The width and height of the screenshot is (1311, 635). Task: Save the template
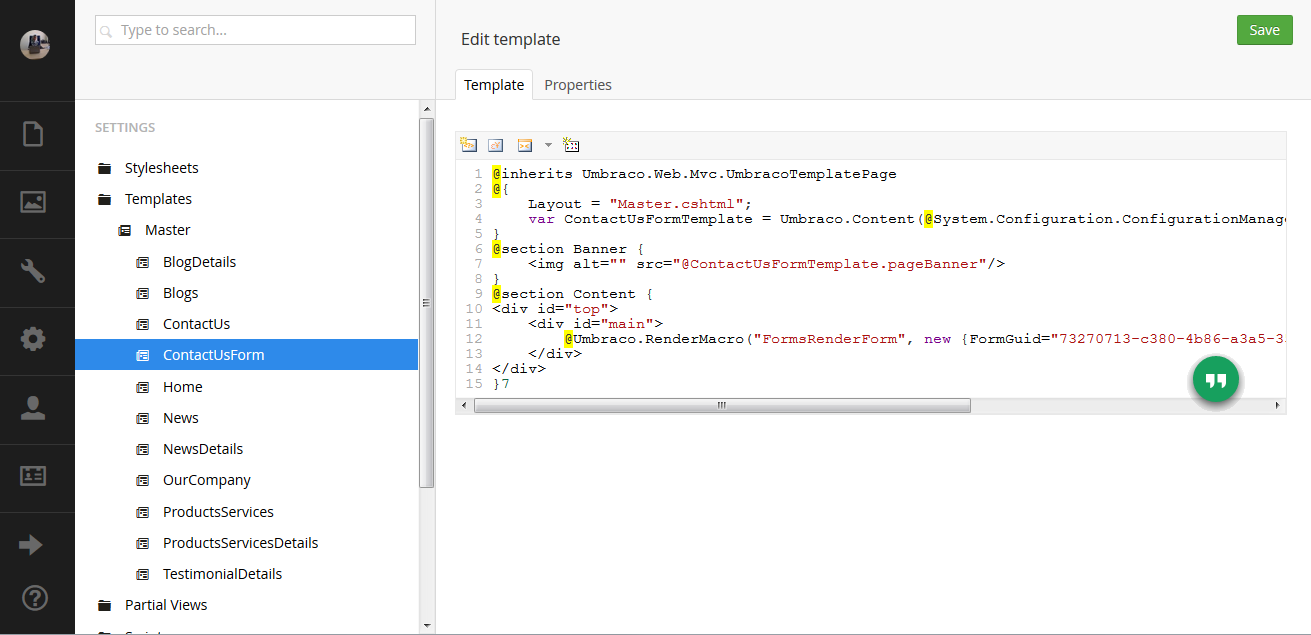[1264, 30]
